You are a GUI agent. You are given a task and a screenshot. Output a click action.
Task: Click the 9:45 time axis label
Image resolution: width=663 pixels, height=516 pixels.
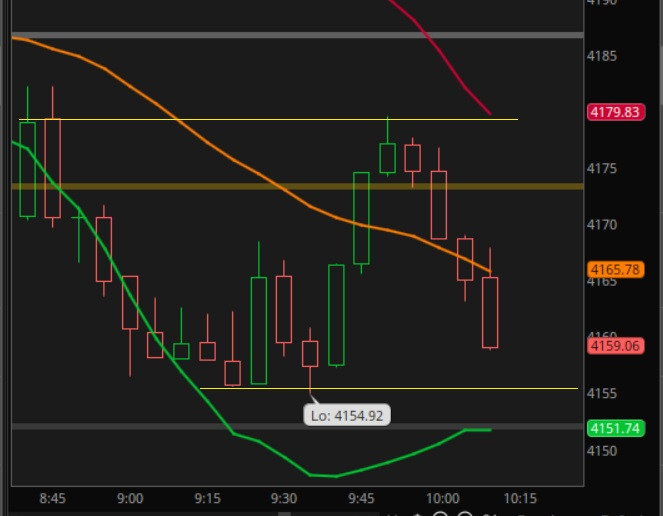coord(361,498)
